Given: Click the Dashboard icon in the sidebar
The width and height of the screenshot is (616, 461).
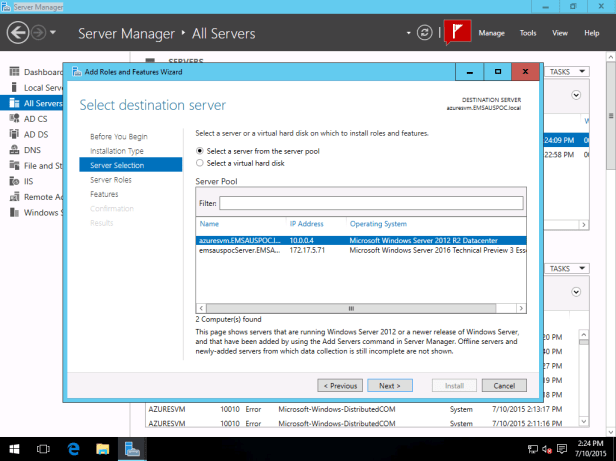Looking at the screenshot, I should [x=14, y=72].
